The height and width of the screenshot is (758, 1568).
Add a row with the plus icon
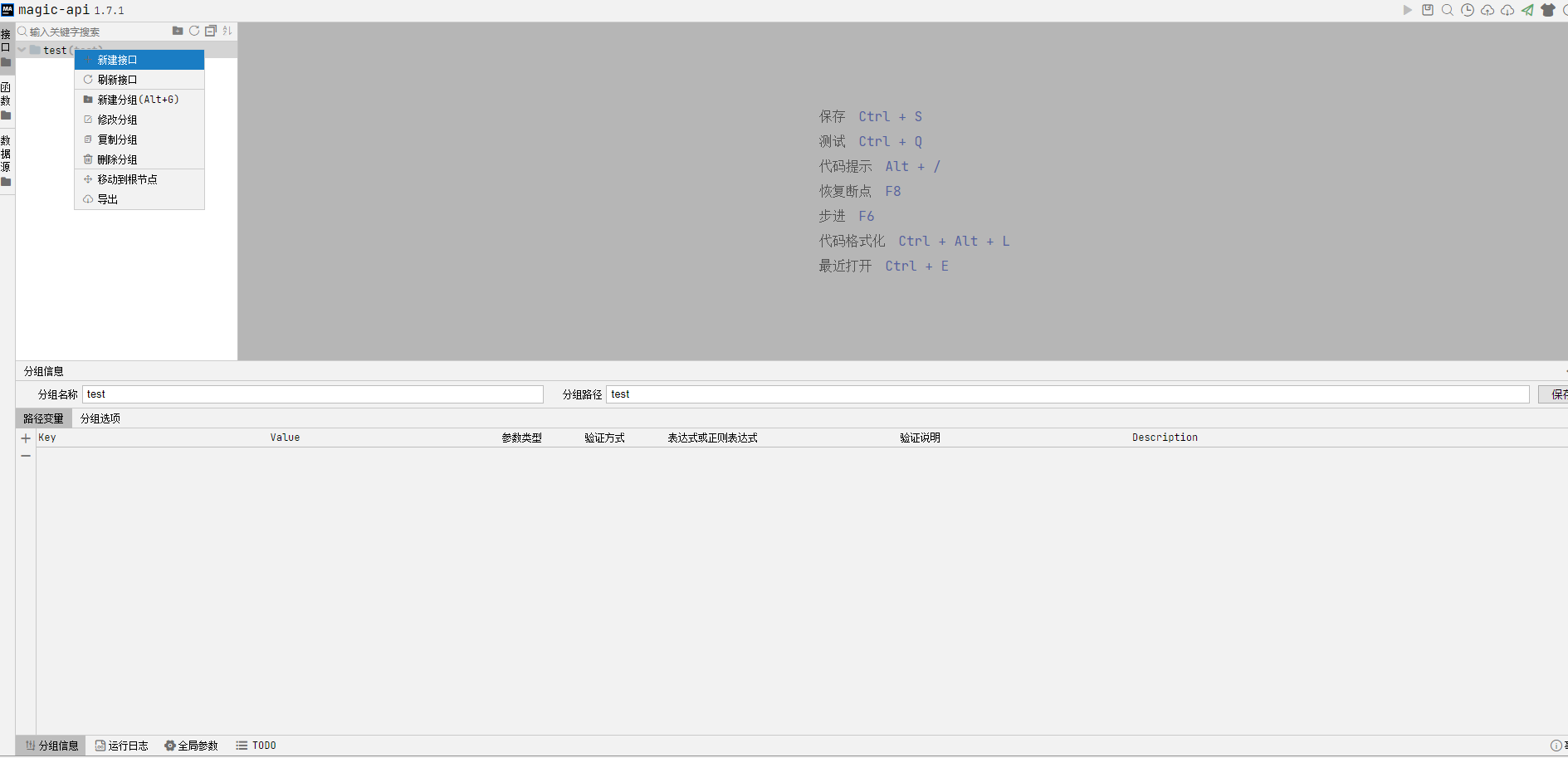coord(26,438)
